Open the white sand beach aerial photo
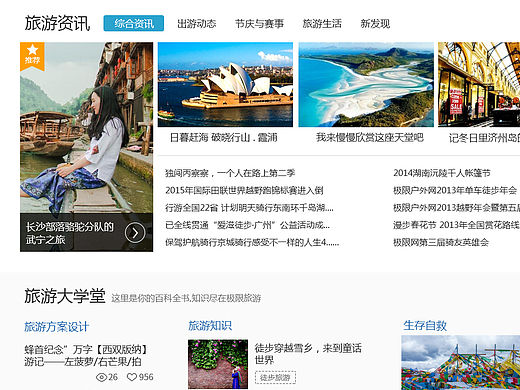Image resolution: width=520 pixels, height=390 pixels. (366, 84)
